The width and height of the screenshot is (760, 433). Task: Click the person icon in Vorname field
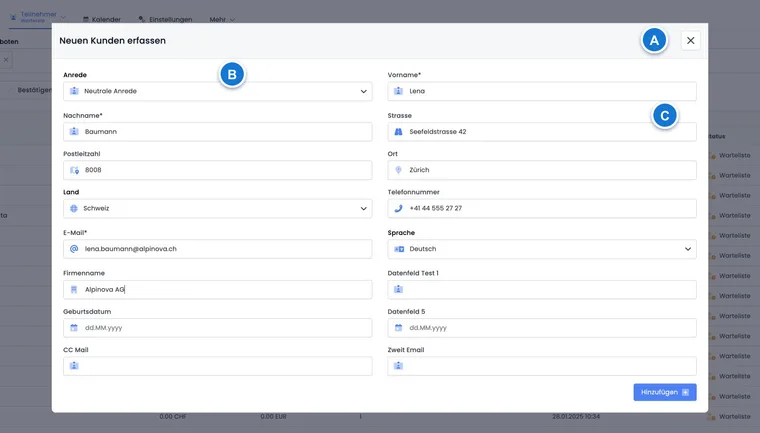coord(398,91)
